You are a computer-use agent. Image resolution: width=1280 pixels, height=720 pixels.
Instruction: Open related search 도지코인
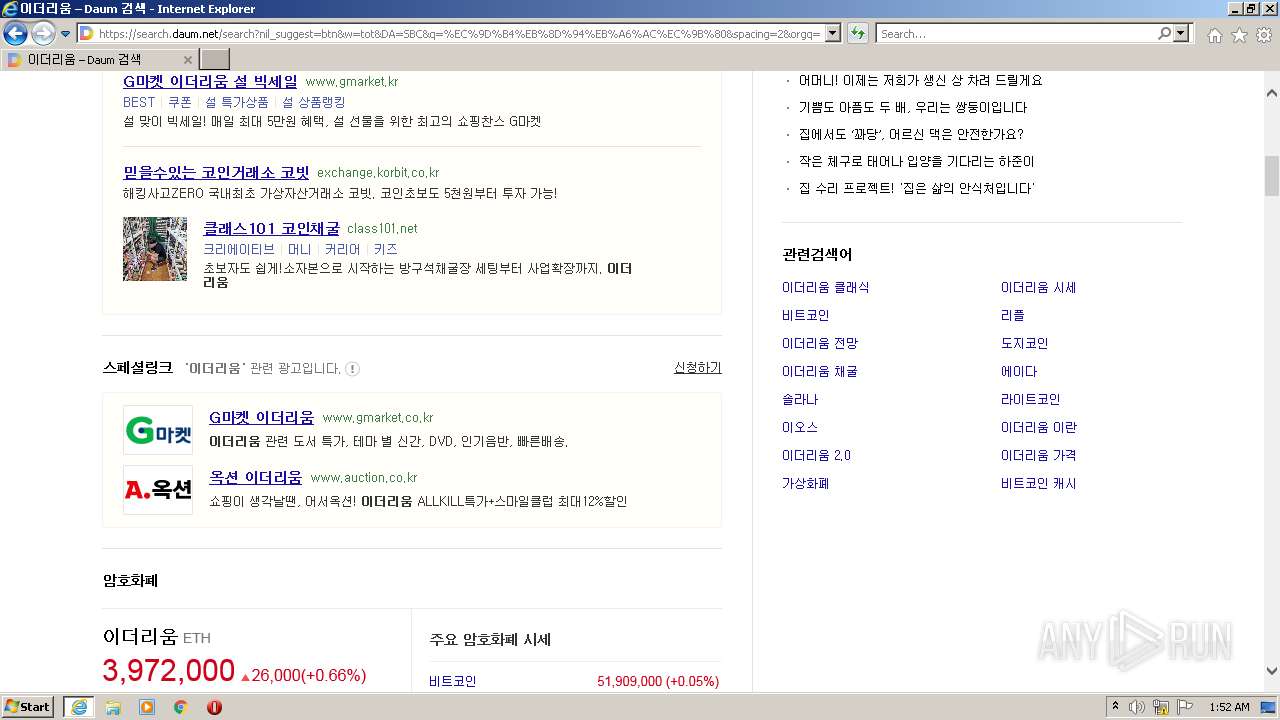coord(1025,343)
